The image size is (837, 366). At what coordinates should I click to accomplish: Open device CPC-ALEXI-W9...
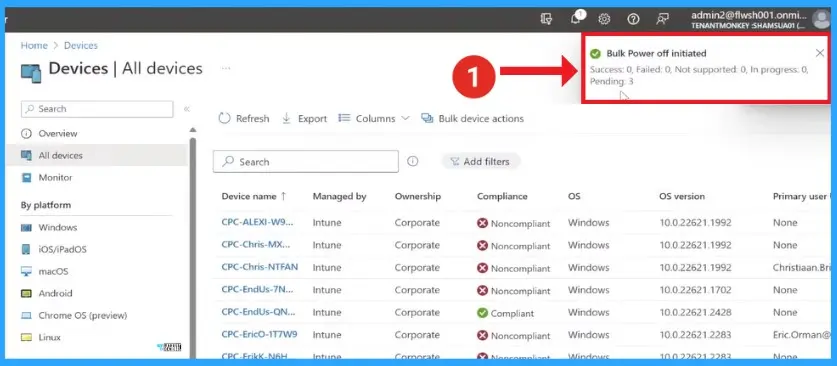pyautogui.click(x=257, y=222)
